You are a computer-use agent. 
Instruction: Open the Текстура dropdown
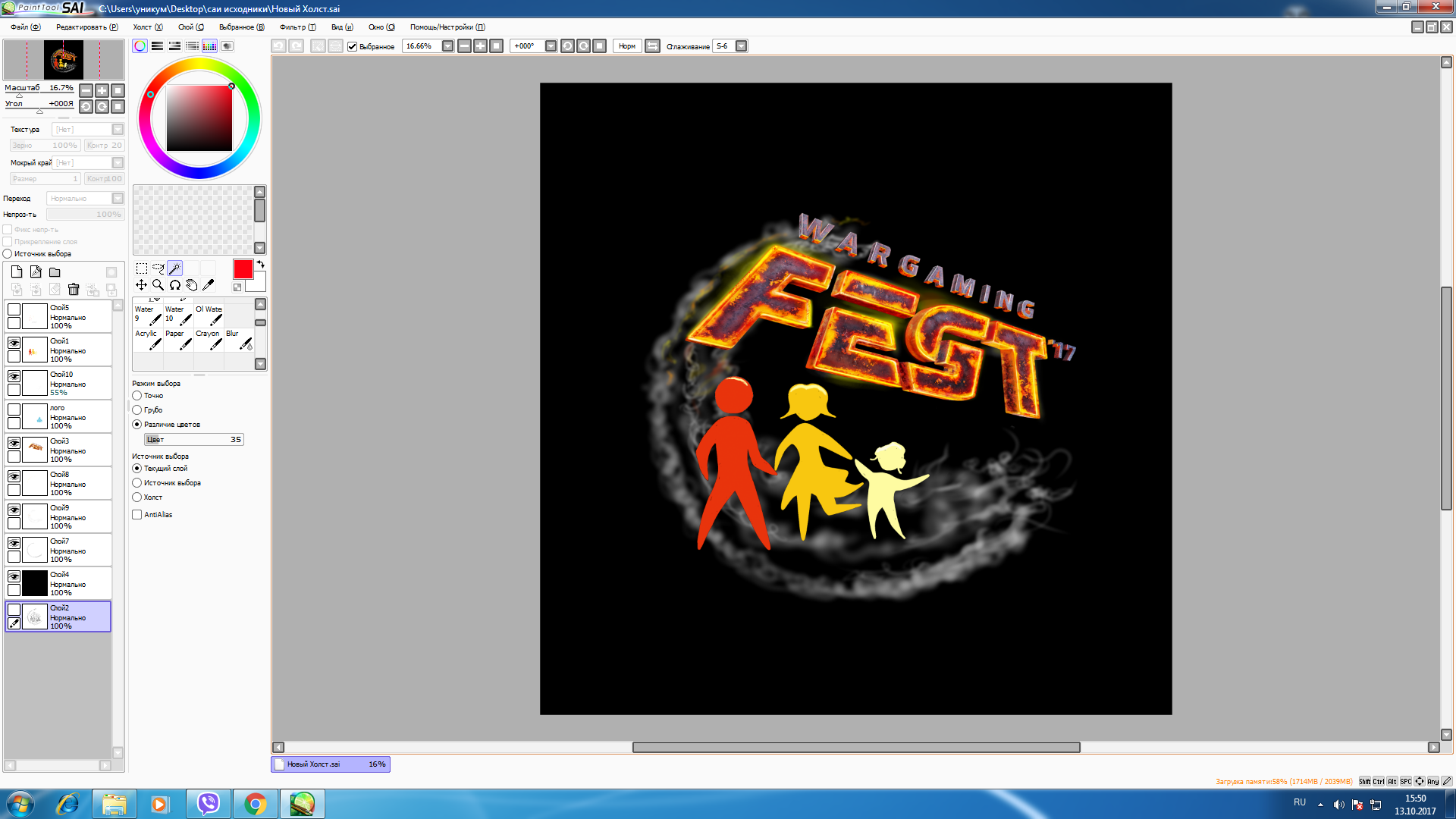(x=118, y=130)
